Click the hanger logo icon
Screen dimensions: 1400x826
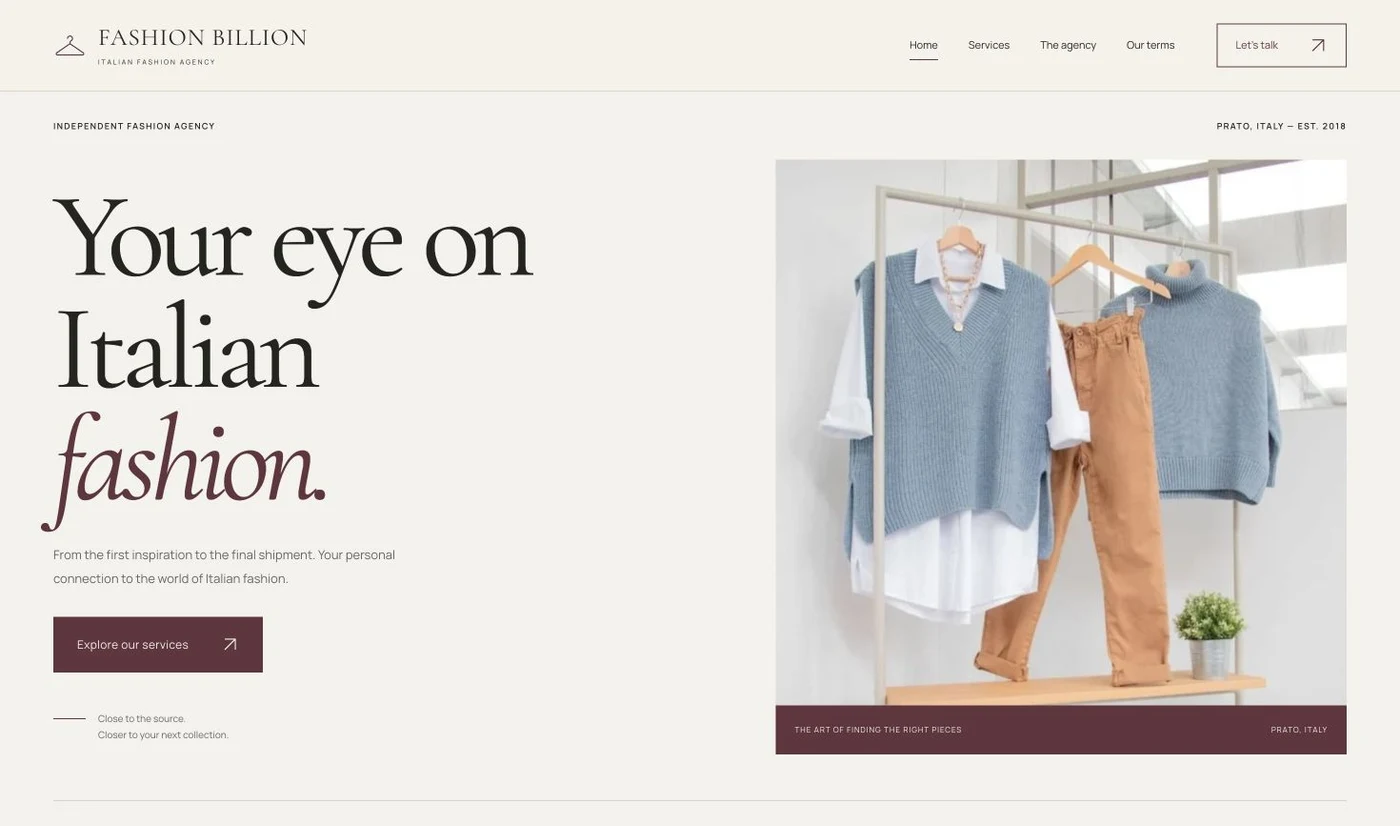(70, 46)
